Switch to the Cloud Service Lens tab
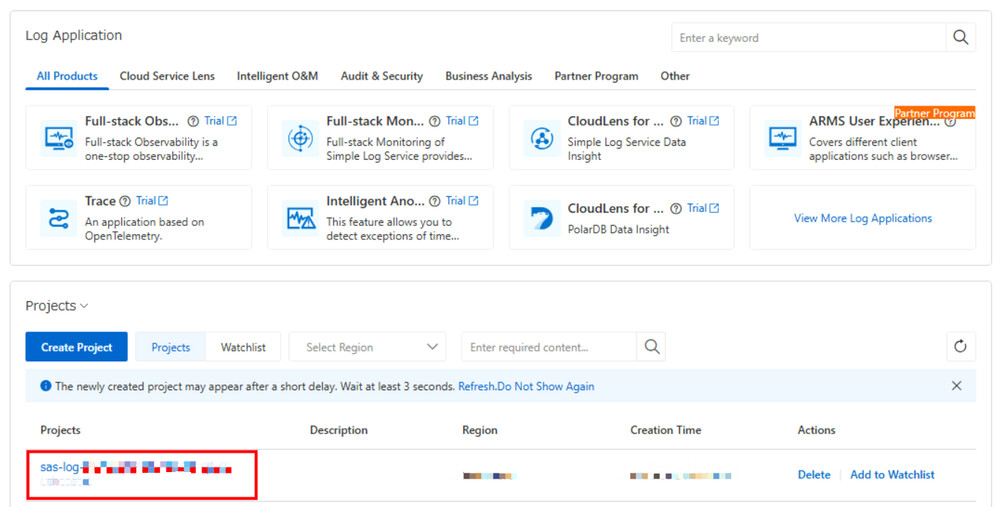The height and width of the screenshot is (507, 1000). pos(168,76)
